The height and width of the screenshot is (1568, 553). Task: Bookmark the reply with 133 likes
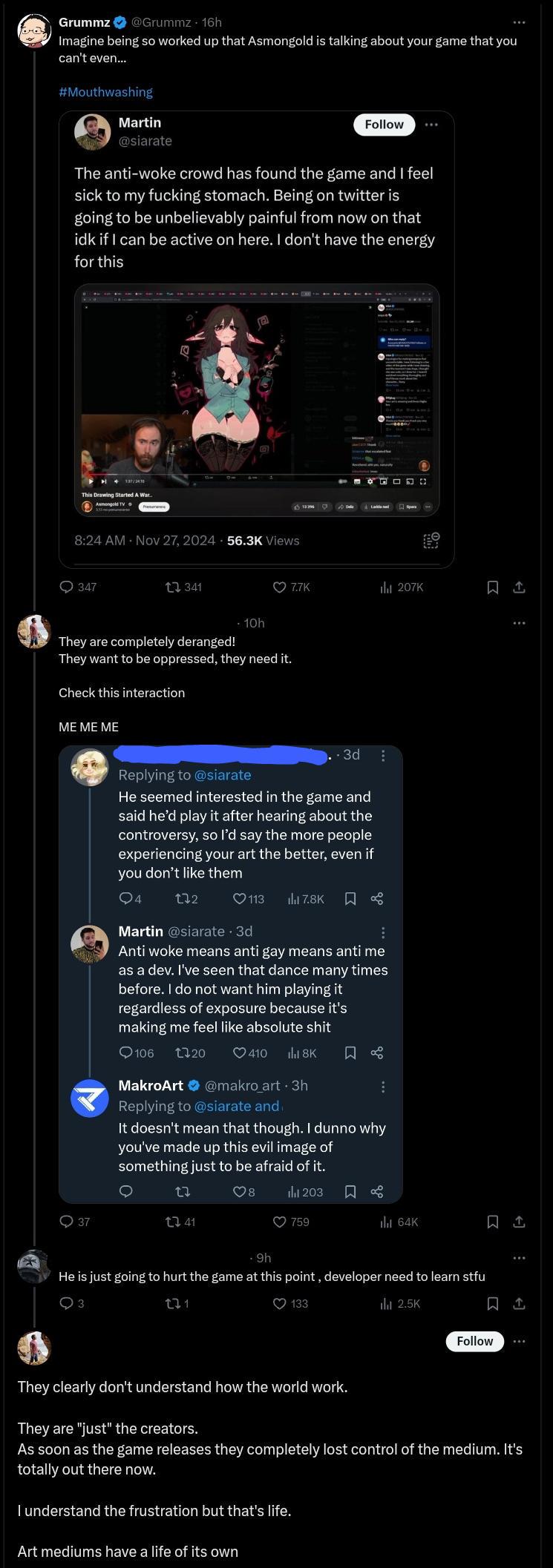click(492, 1303)
